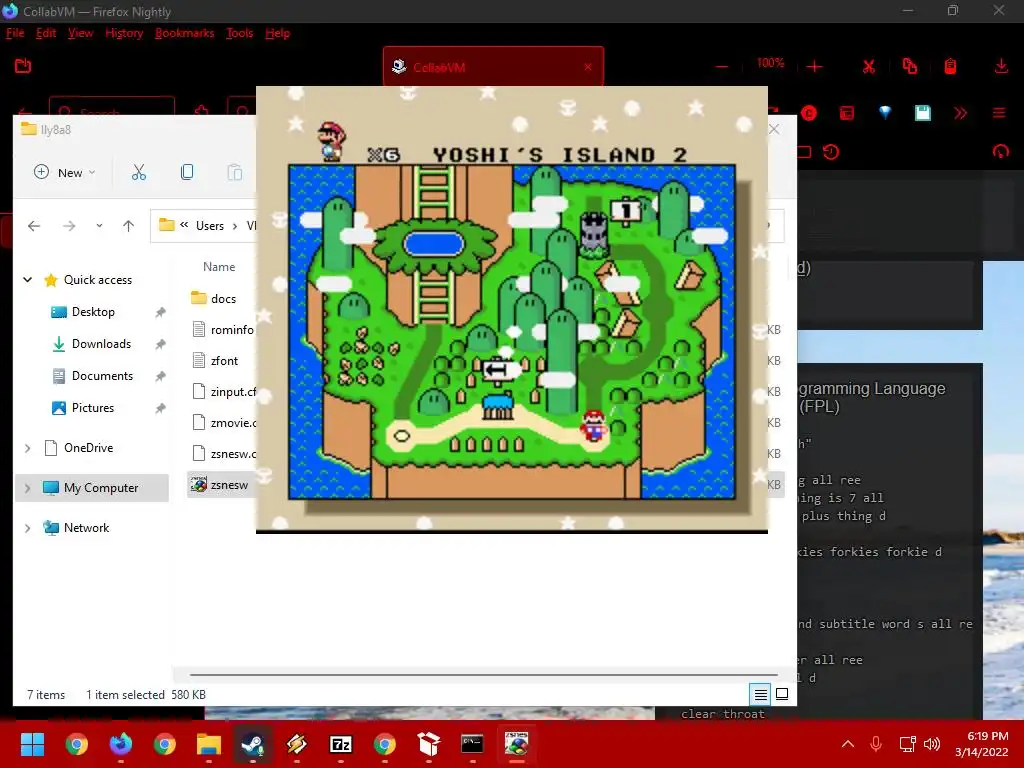
Task: Open 7-Zip from the taskbar
Action: [x=341, y=744]
